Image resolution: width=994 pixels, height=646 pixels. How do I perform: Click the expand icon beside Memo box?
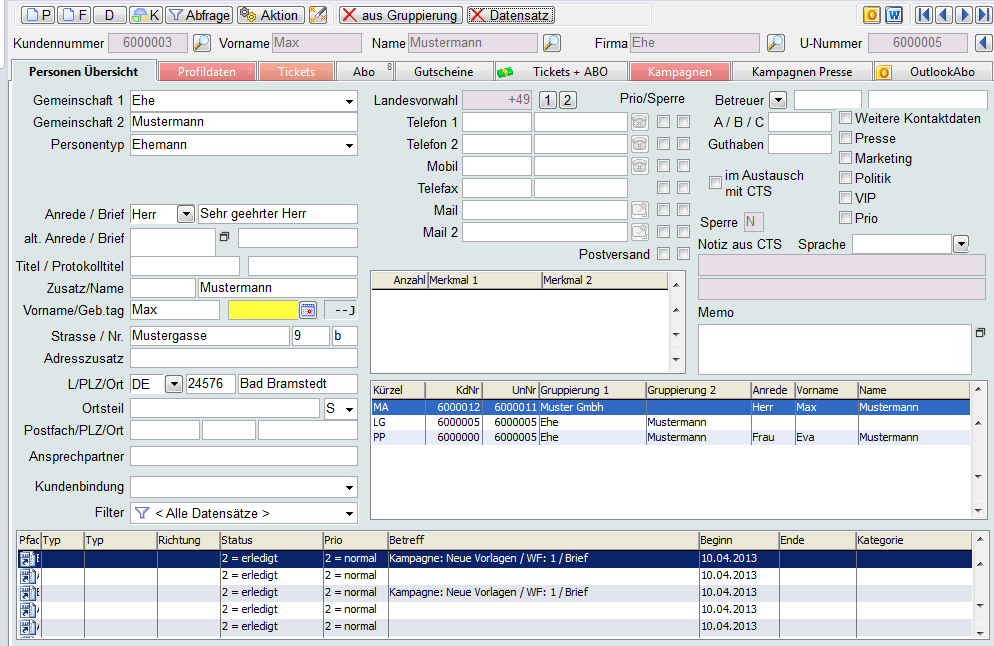point(980,332)
